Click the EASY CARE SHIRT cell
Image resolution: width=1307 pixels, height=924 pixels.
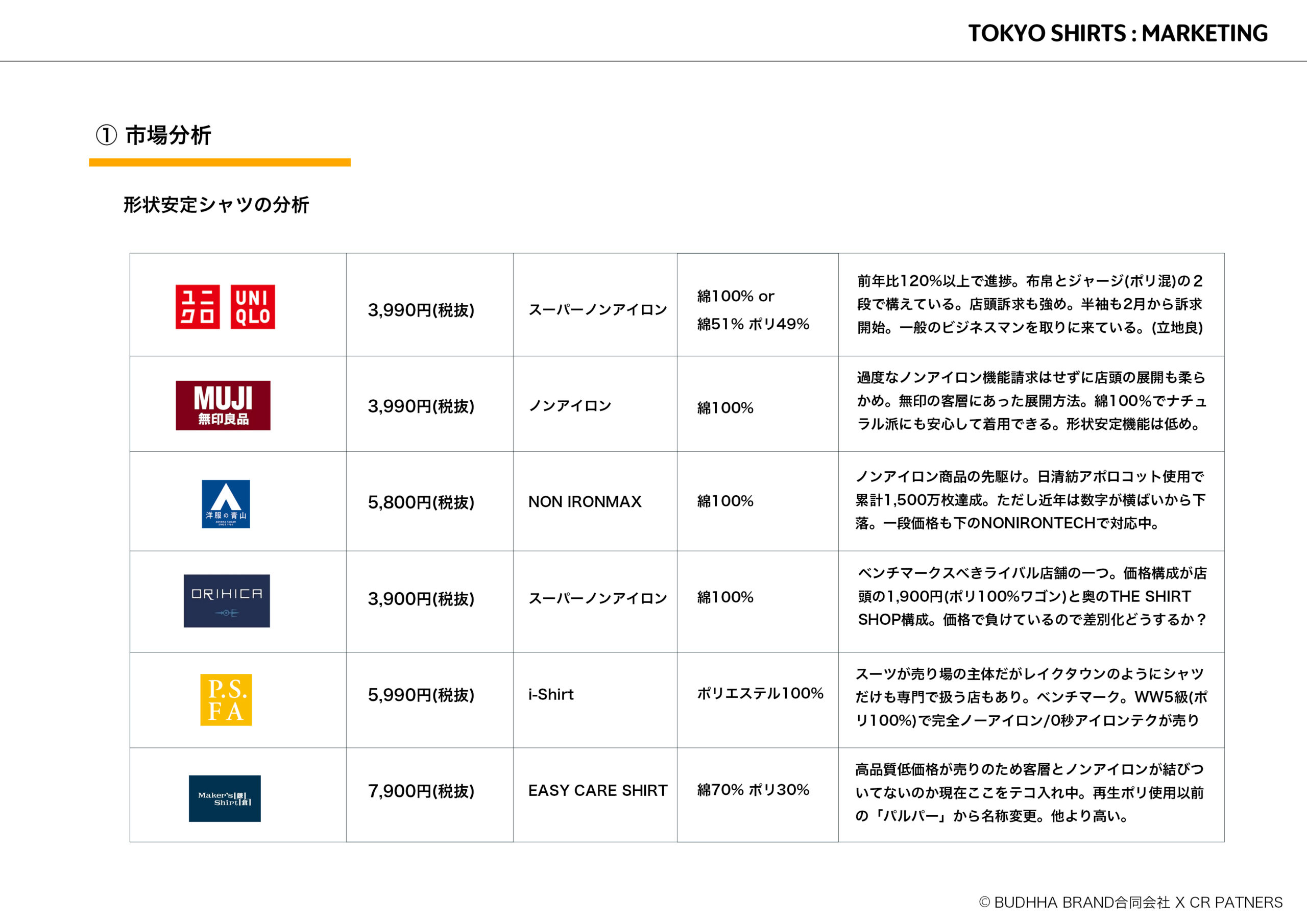[597, 790]
